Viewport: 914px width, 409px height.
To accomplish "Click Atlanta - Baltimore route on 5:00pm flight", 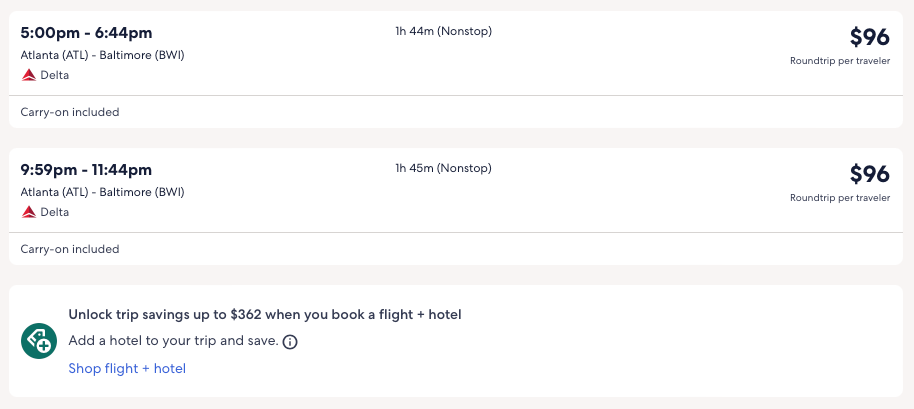I will click(102, 55).
